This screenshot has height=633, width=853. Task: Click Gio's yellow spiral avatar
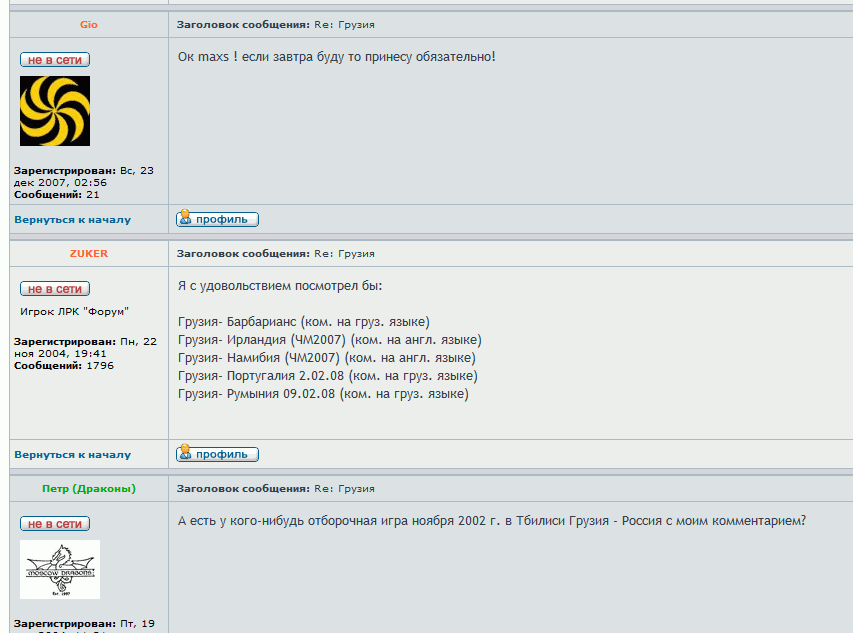[x=55, y=111]
